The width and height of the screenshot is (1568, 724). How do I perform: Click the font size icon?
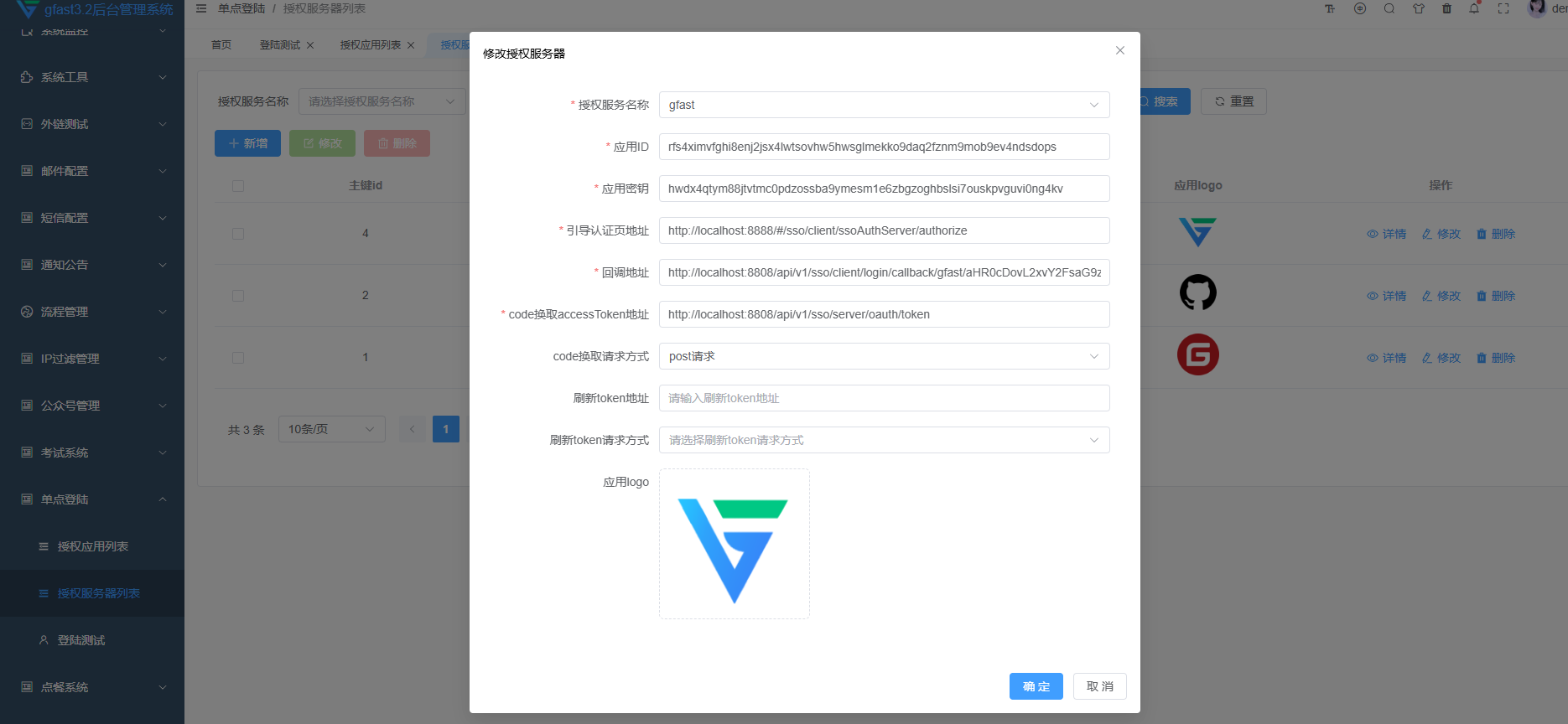1330,8
